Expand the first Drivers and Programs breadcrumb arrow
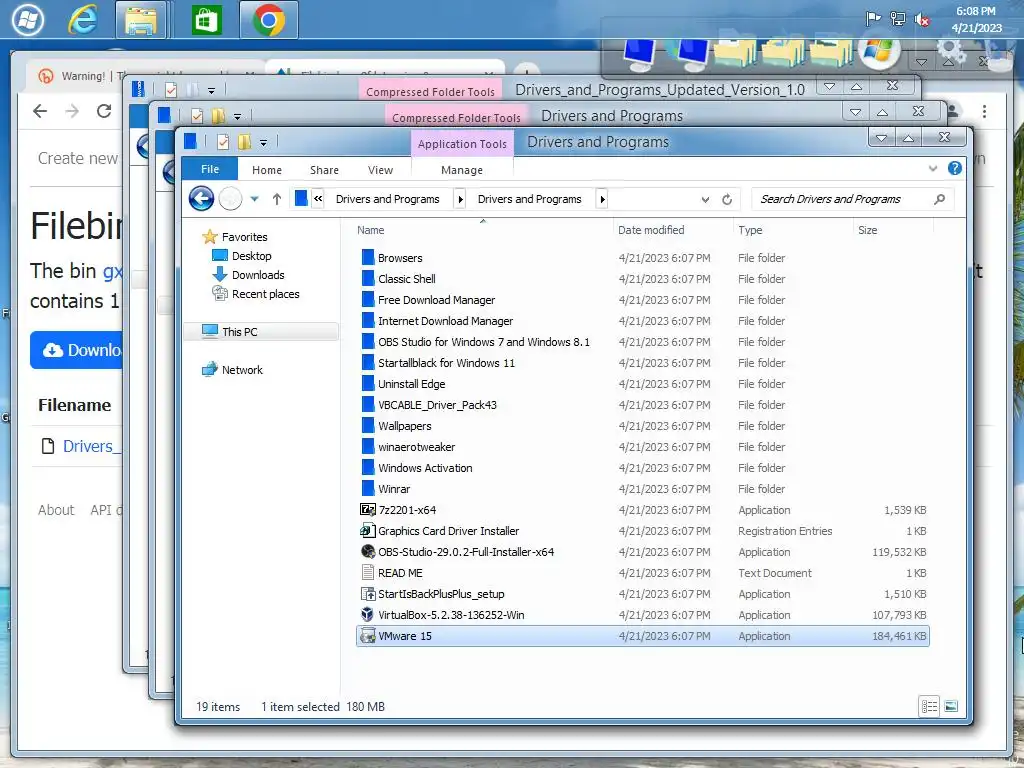The image size is (1024, 768). click(x=460, y=199)
